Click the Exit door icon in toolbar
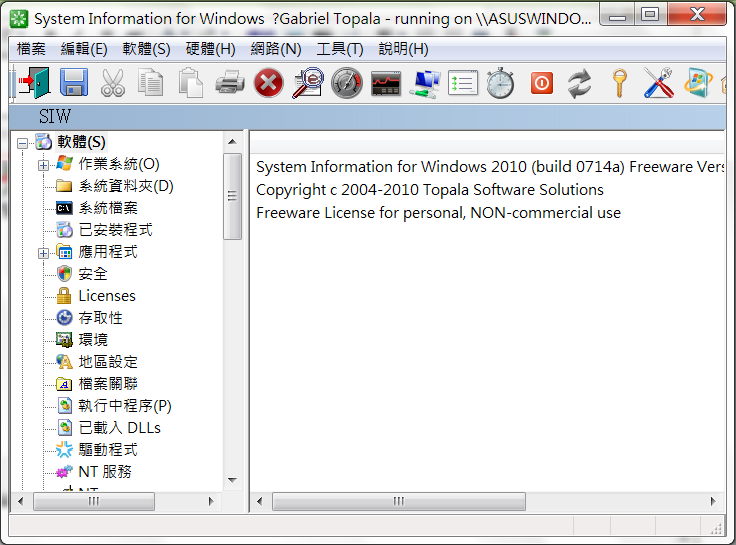The width and height of the screenshot is (736, 545). pos(34,83)
